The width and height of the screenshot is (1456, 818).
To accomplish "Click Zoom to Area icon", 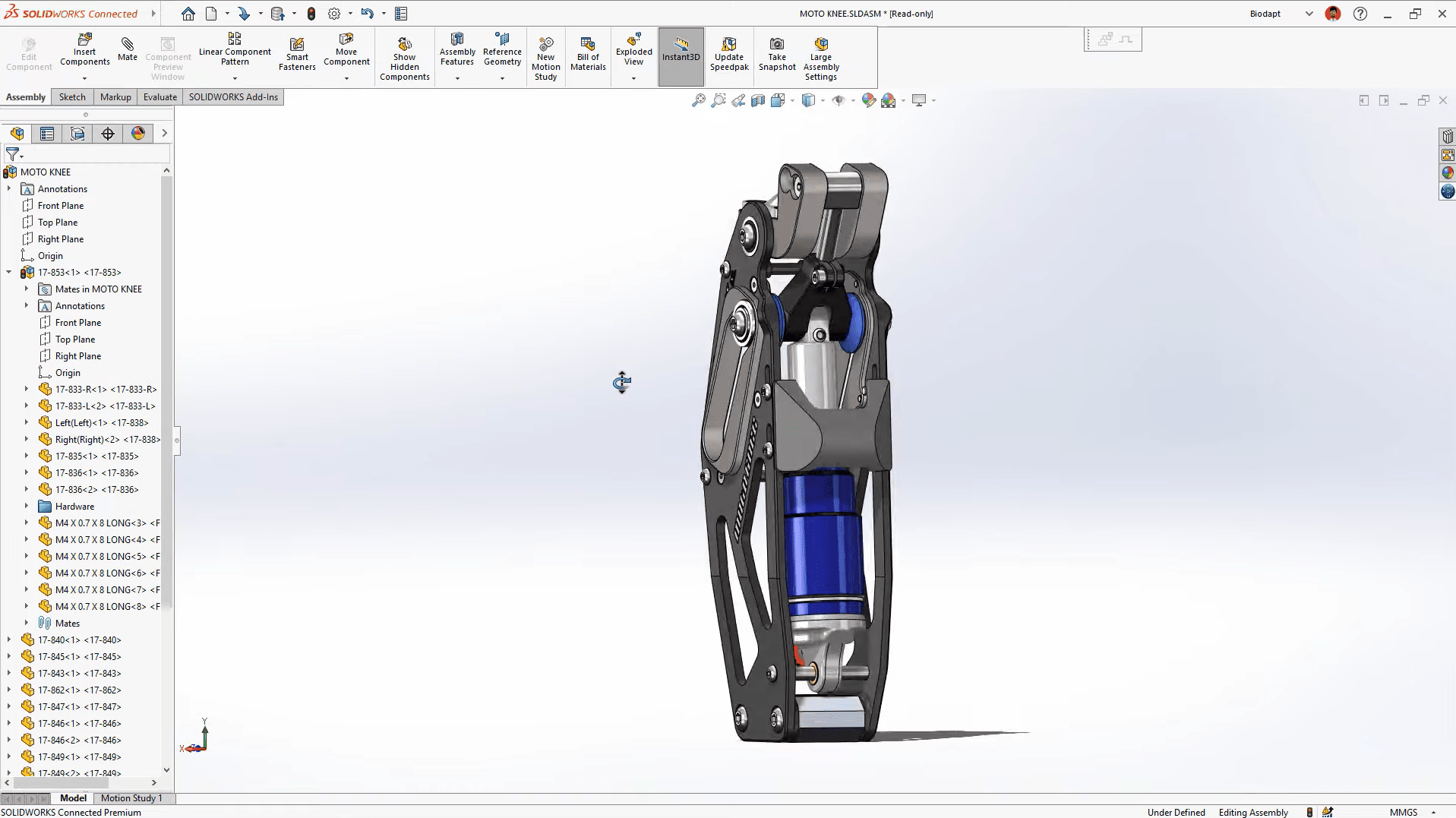I will click(x=719, y=100).
